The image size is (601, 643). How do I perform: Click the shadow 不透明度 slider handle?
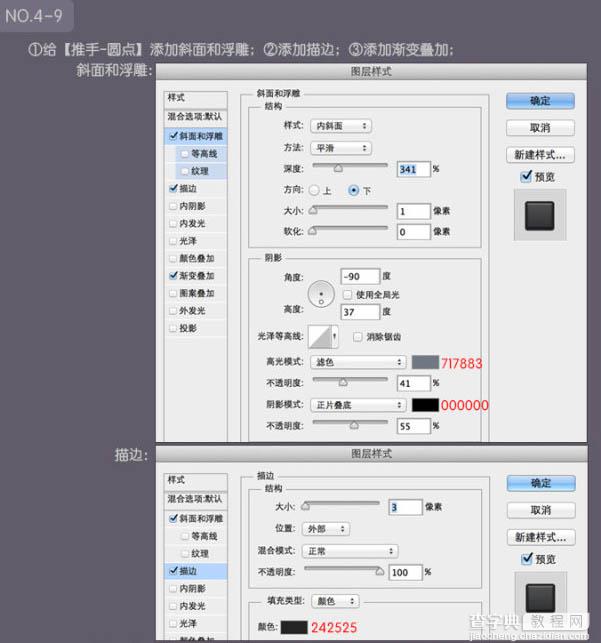click(354, 426)
